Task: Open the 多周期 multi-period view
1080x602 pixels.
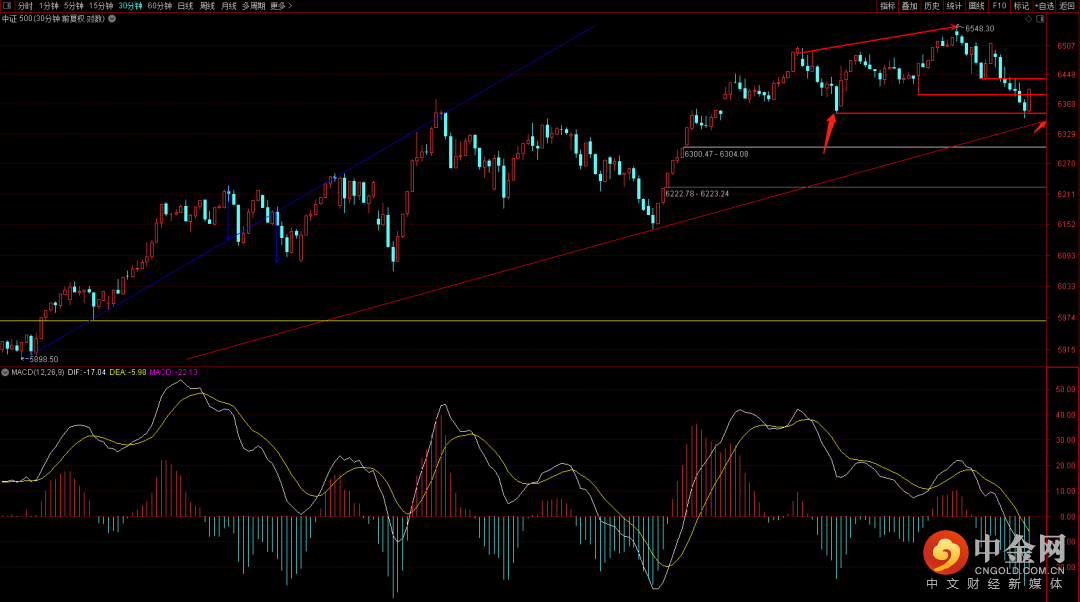Action: coord(253,6)
